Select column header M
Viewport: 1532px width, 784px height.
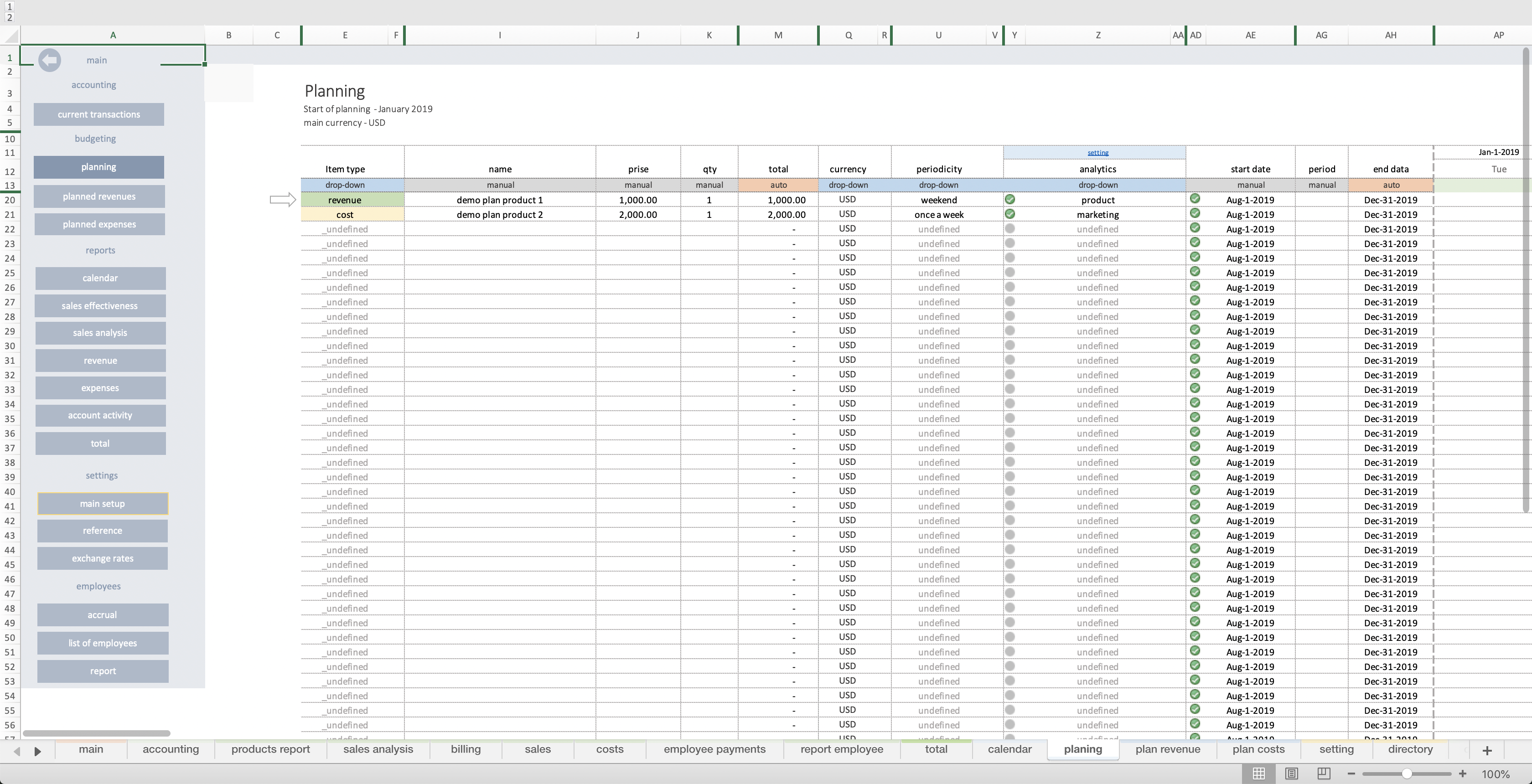pos(778,35)
